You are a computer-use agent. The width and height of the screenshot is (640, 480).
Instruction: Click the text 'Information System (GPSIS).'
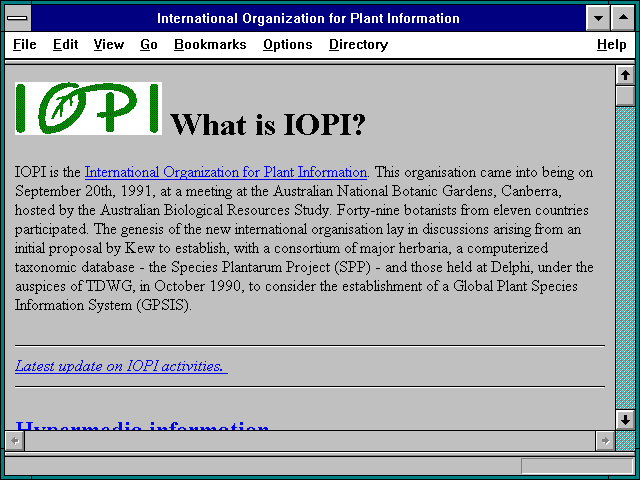(x=103, y=305)
